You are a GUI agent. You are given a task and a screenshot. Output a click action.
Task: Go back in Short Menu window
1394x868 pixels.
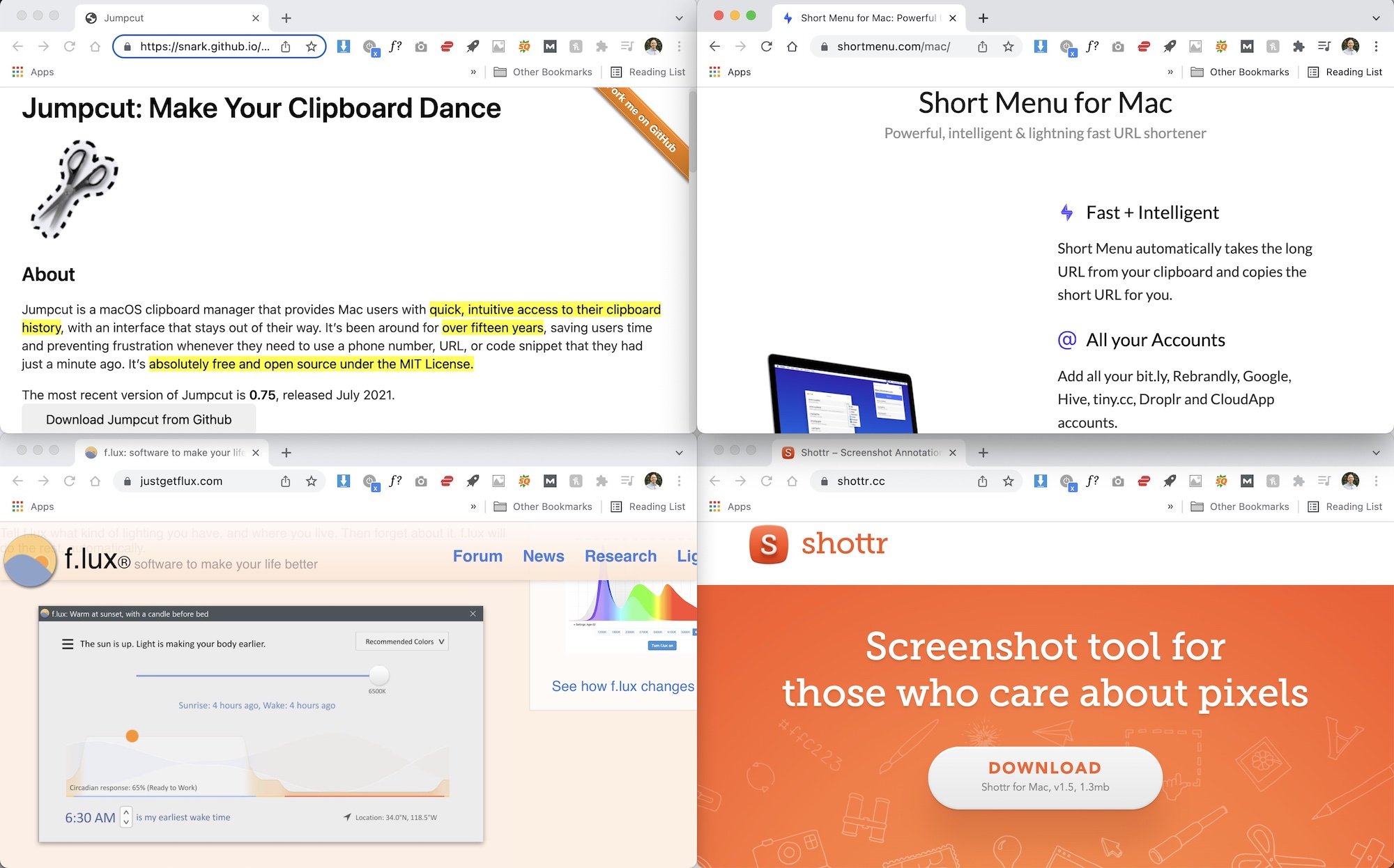[x=714, y=47]
